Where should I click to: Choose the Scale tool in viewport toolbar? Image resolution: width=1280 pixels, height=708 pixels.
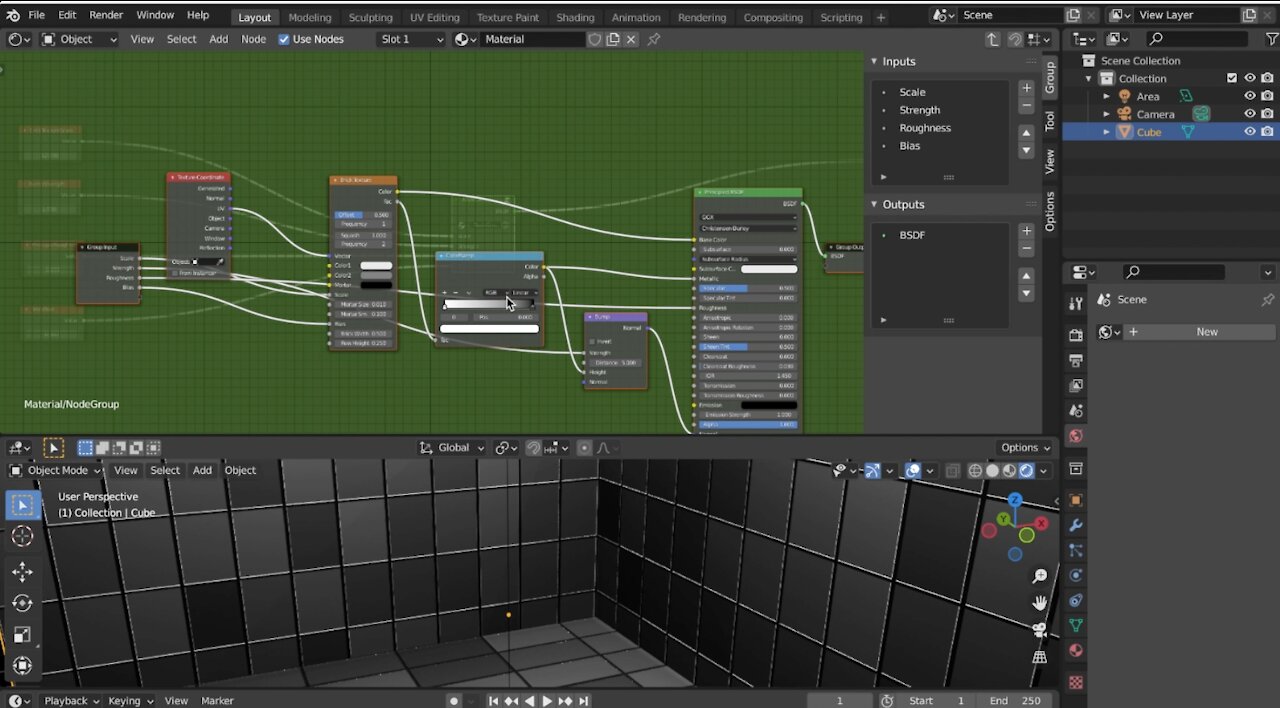(22, 634)
